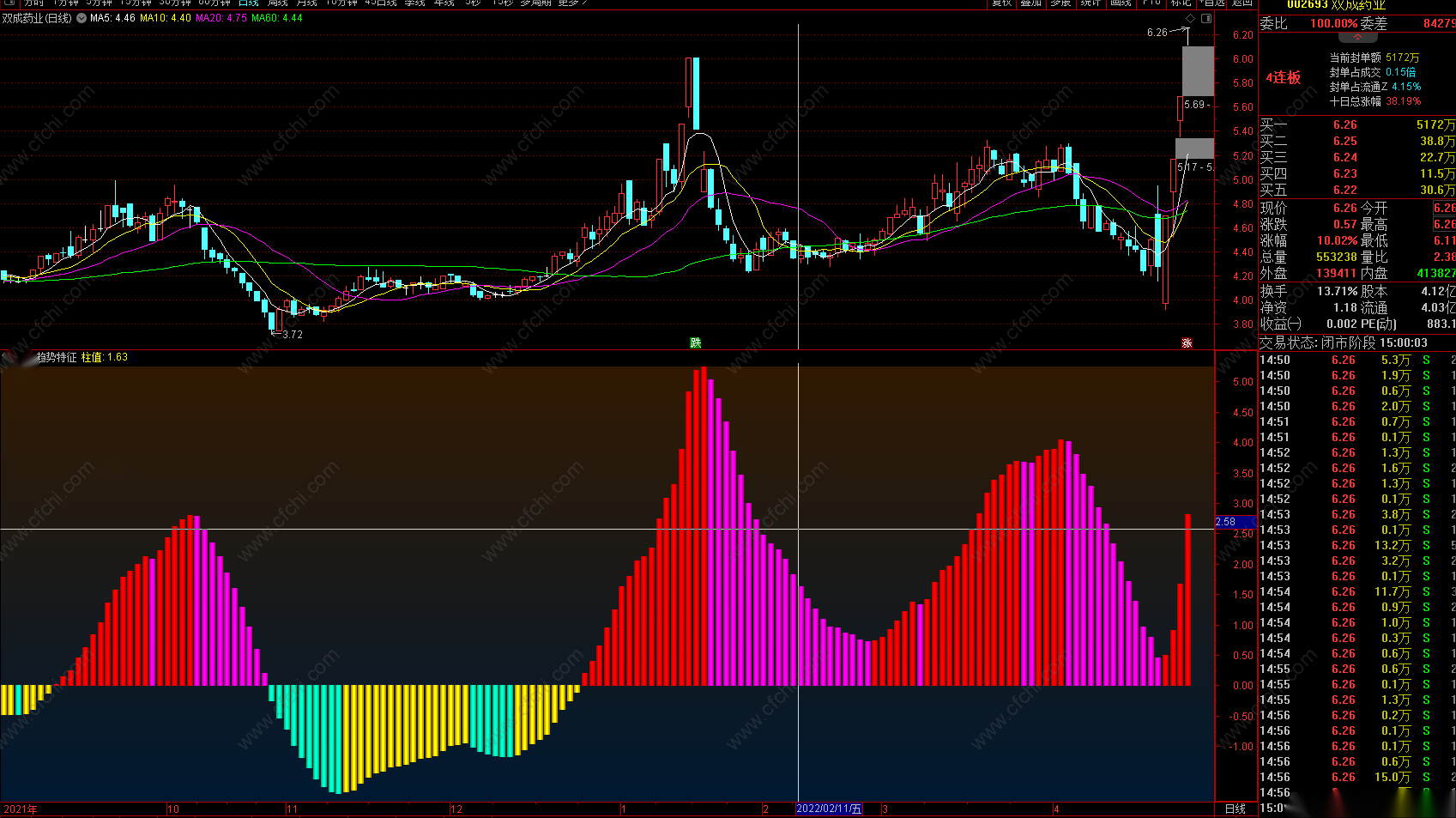Click the 14:56 trade row with 15.0万
1456x818 pixels.
[x=1357, y=777]
